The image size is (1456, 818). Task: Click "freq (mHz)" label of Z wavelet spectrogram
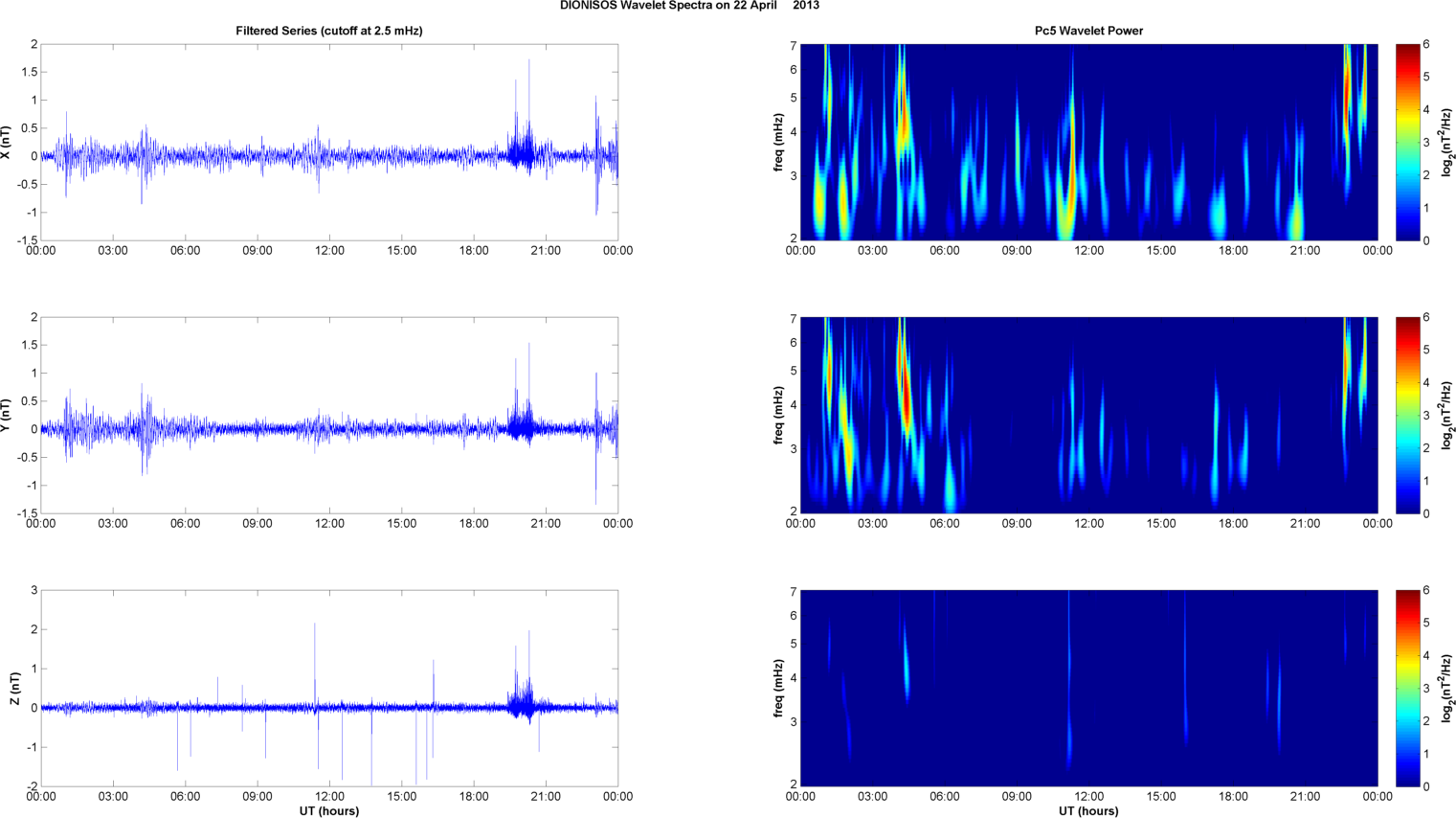tap(778, 688)
